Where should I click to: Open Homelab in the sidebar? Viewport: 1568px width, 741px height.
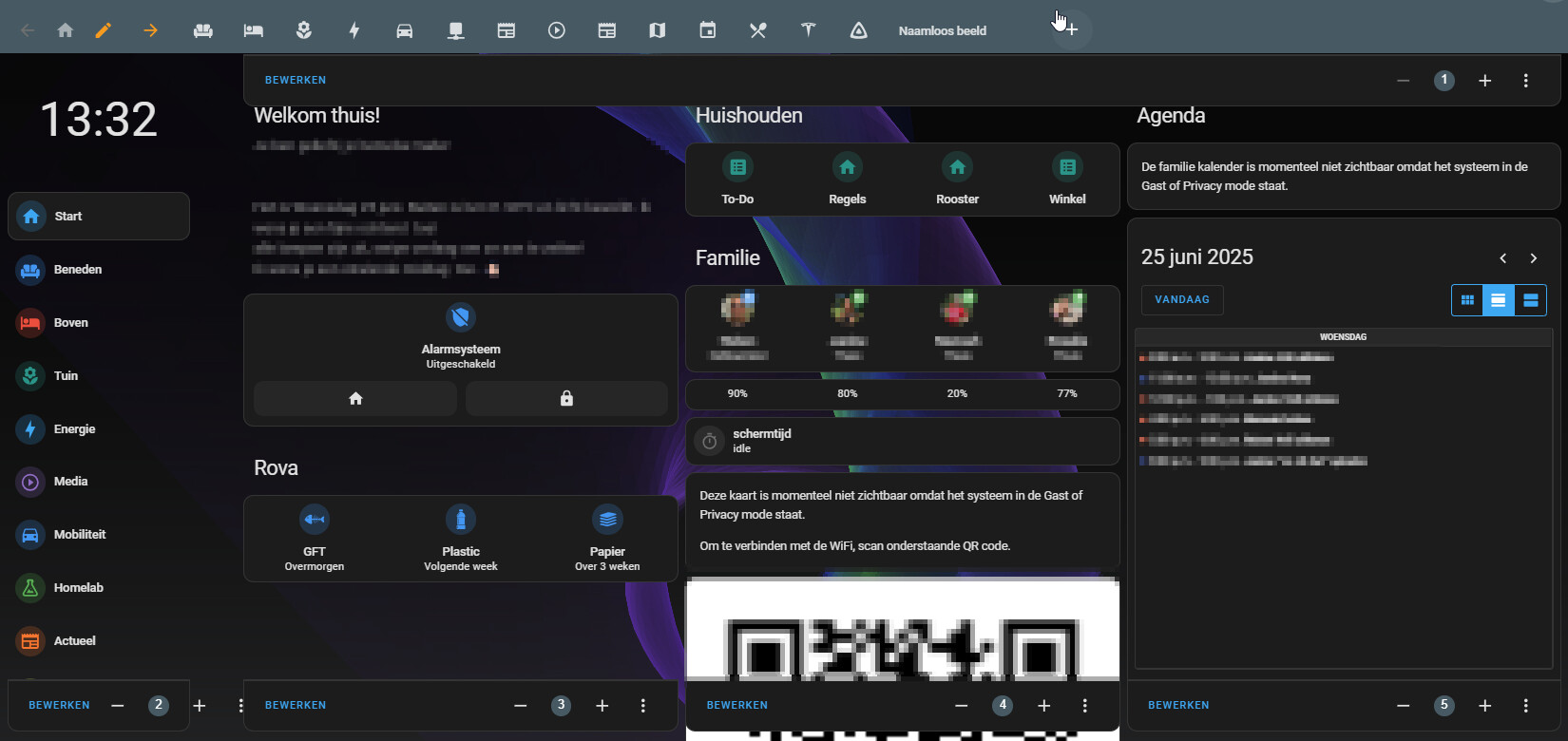pyautogui.click(x=99, y=588)
